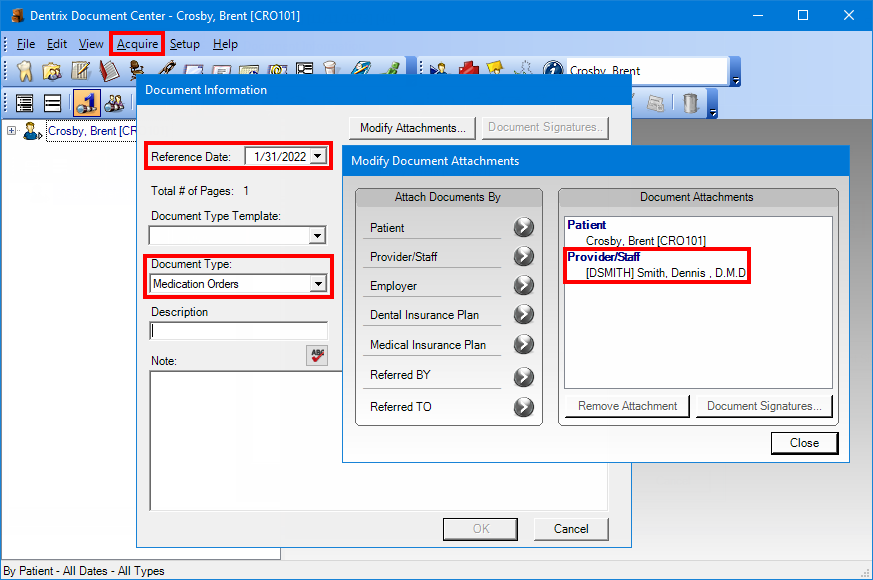Click the arrow button next to Provider/Staff
Viewport: 873px width, 580px height.
click(x=524, y=257)
